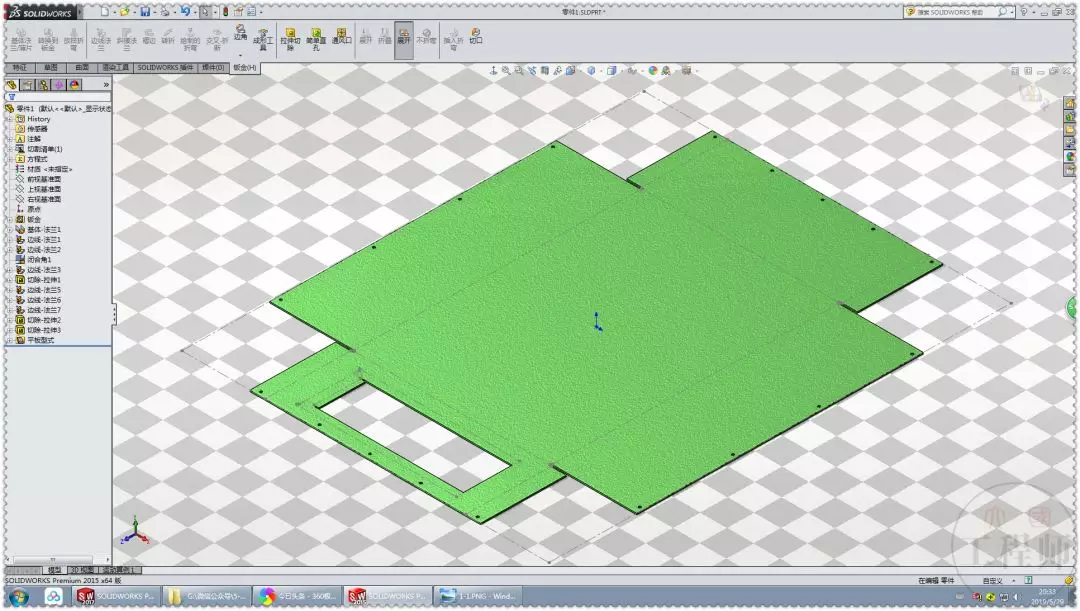This screenshot has height=611, width=1080.
Task: Select the 前视基准面 front plane item
Action: (x=39, y=179)
